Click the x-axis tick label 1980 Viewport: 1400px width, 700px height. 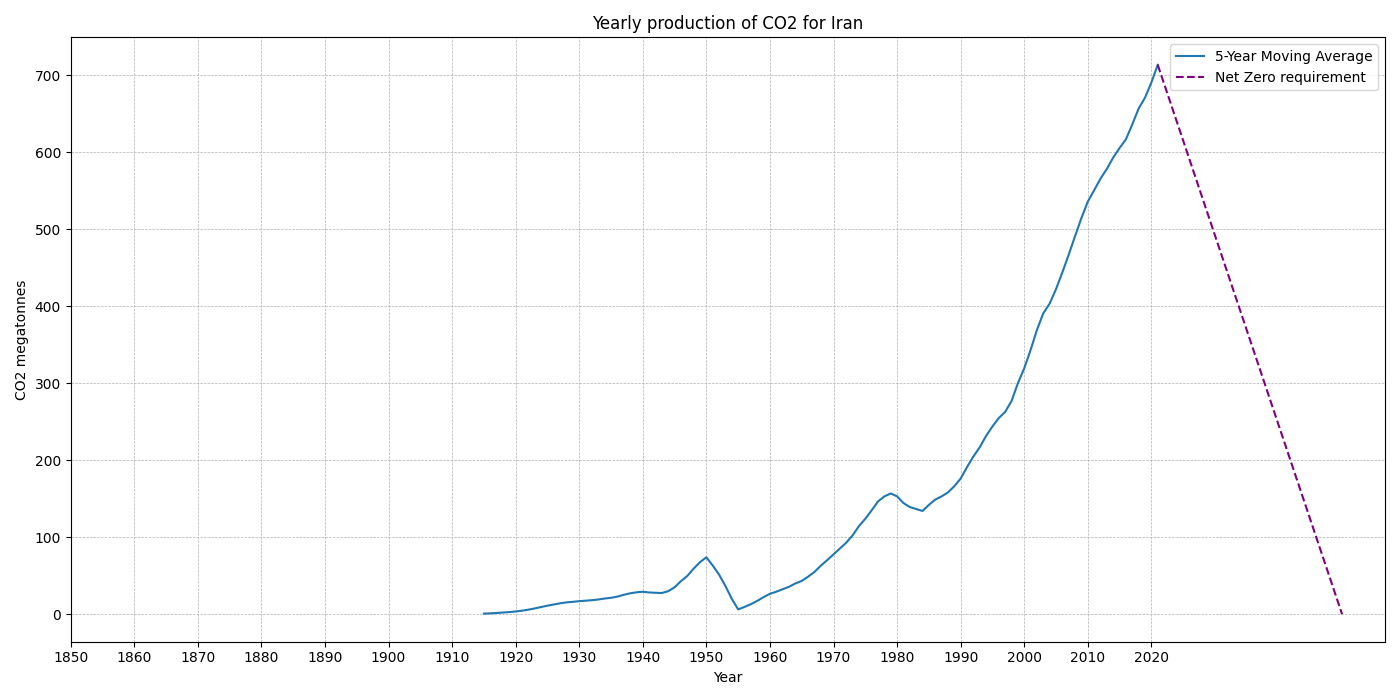tap(897, 657)
